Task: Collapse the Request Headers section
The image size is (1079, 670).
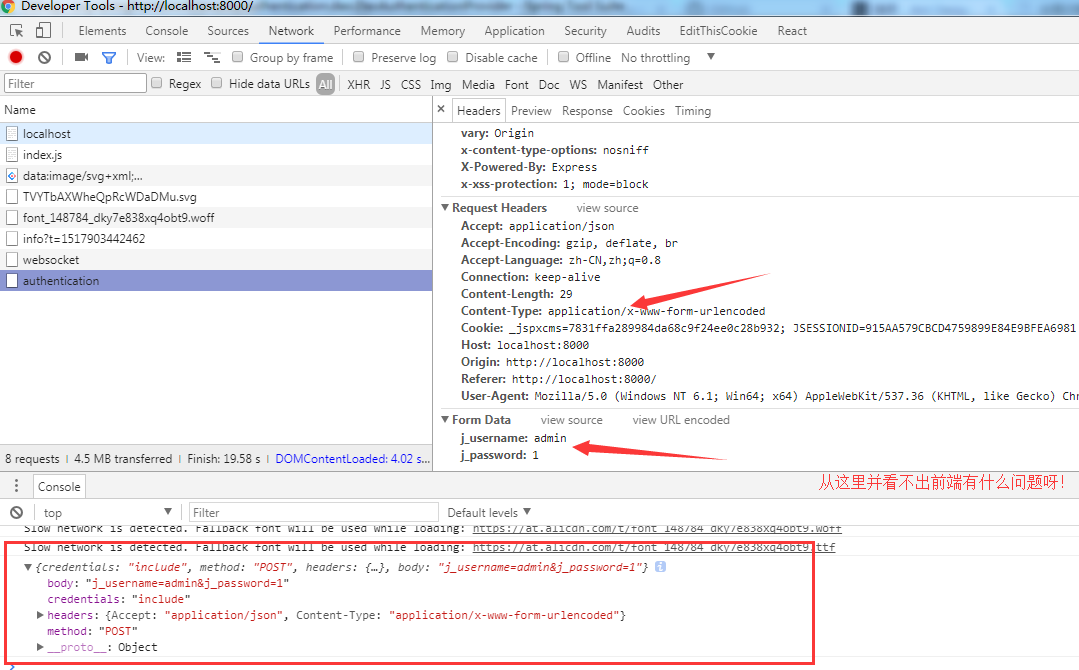Action: coord(445,208)
